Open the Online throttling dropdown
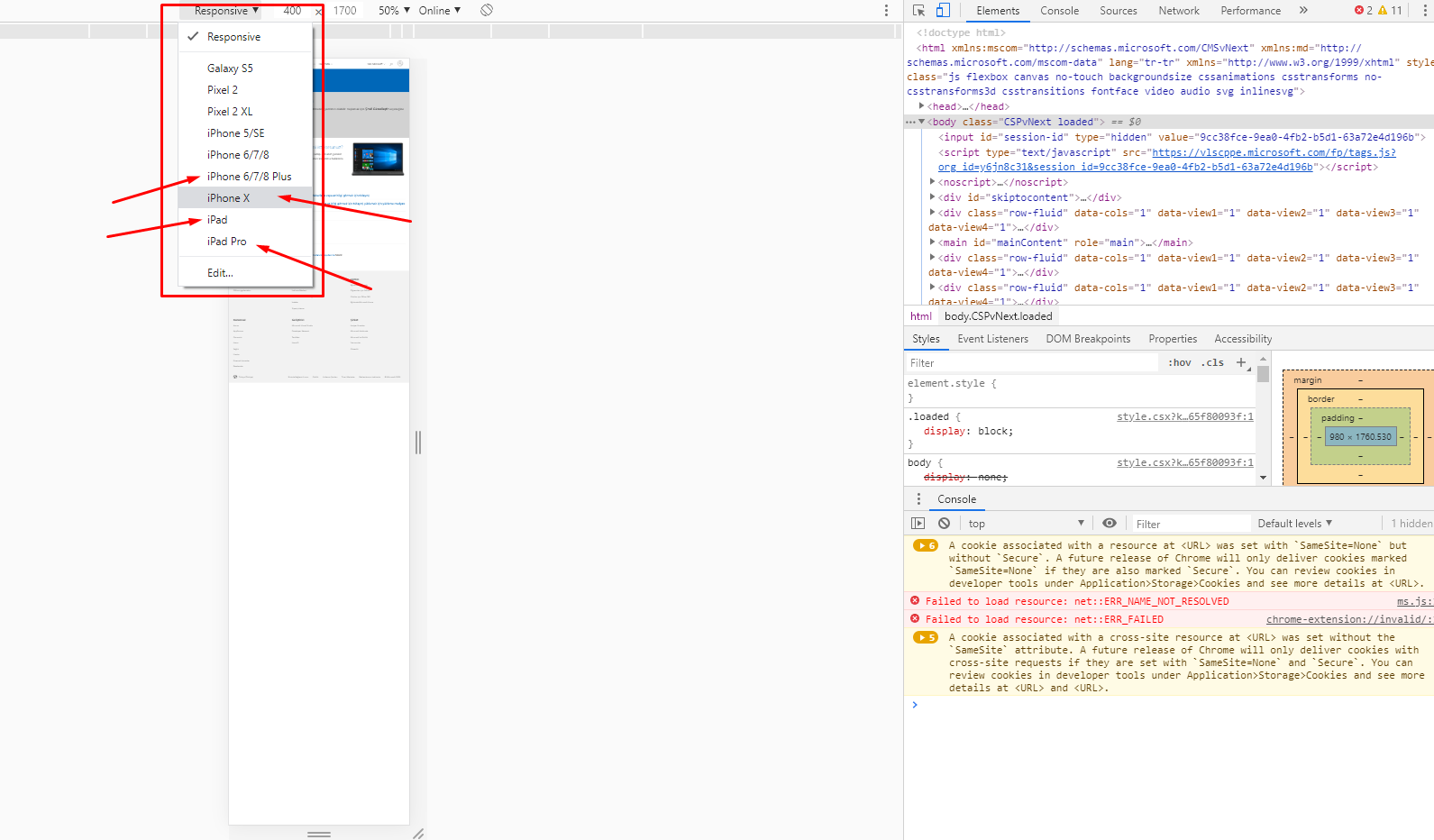This screenshot has height=840, width=1434. coord(439,11)
